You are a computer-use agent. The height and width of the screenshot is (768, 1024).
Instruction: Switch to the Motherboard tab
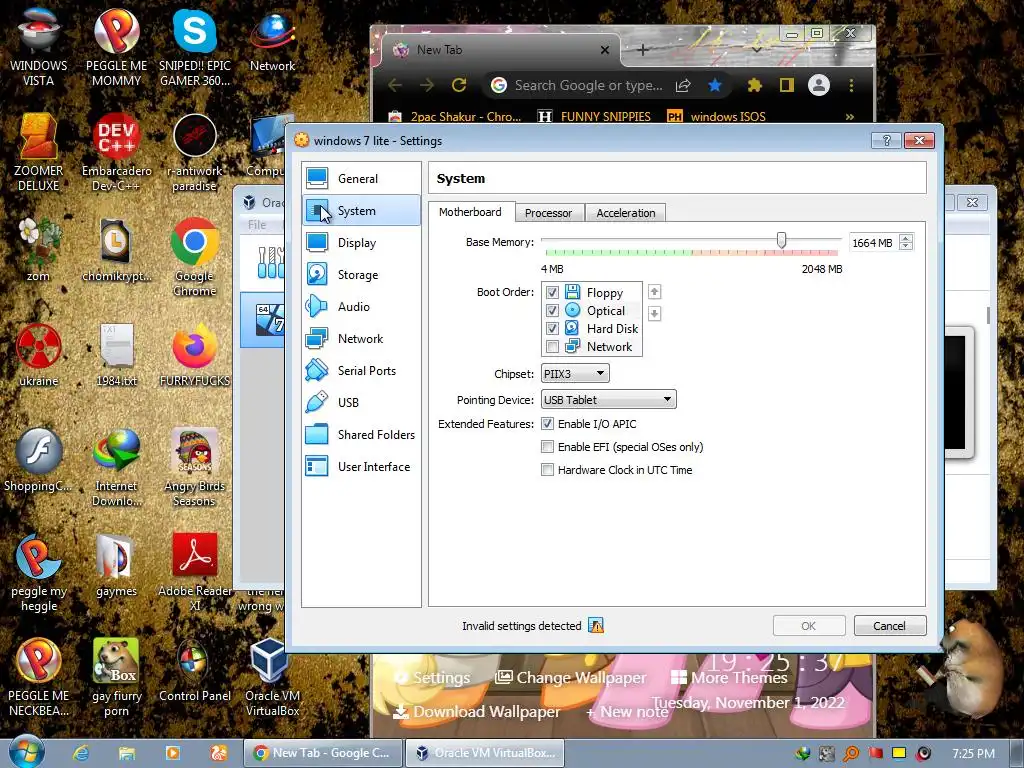470,212
